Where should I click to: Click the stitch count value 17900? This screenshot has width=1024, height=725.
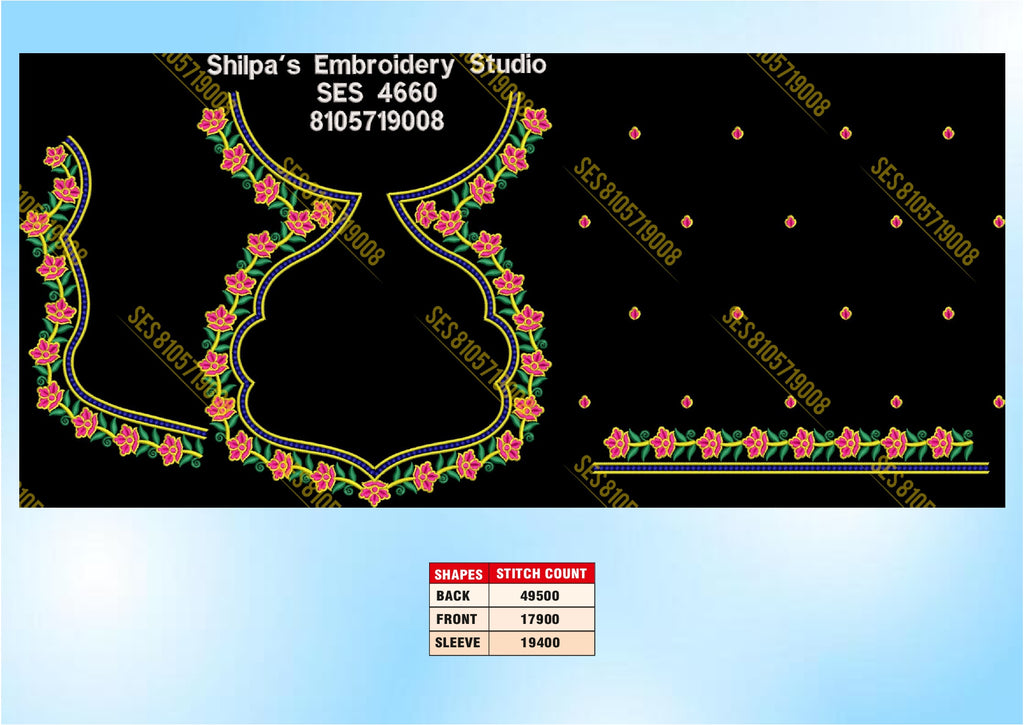[x=539, y=619]
